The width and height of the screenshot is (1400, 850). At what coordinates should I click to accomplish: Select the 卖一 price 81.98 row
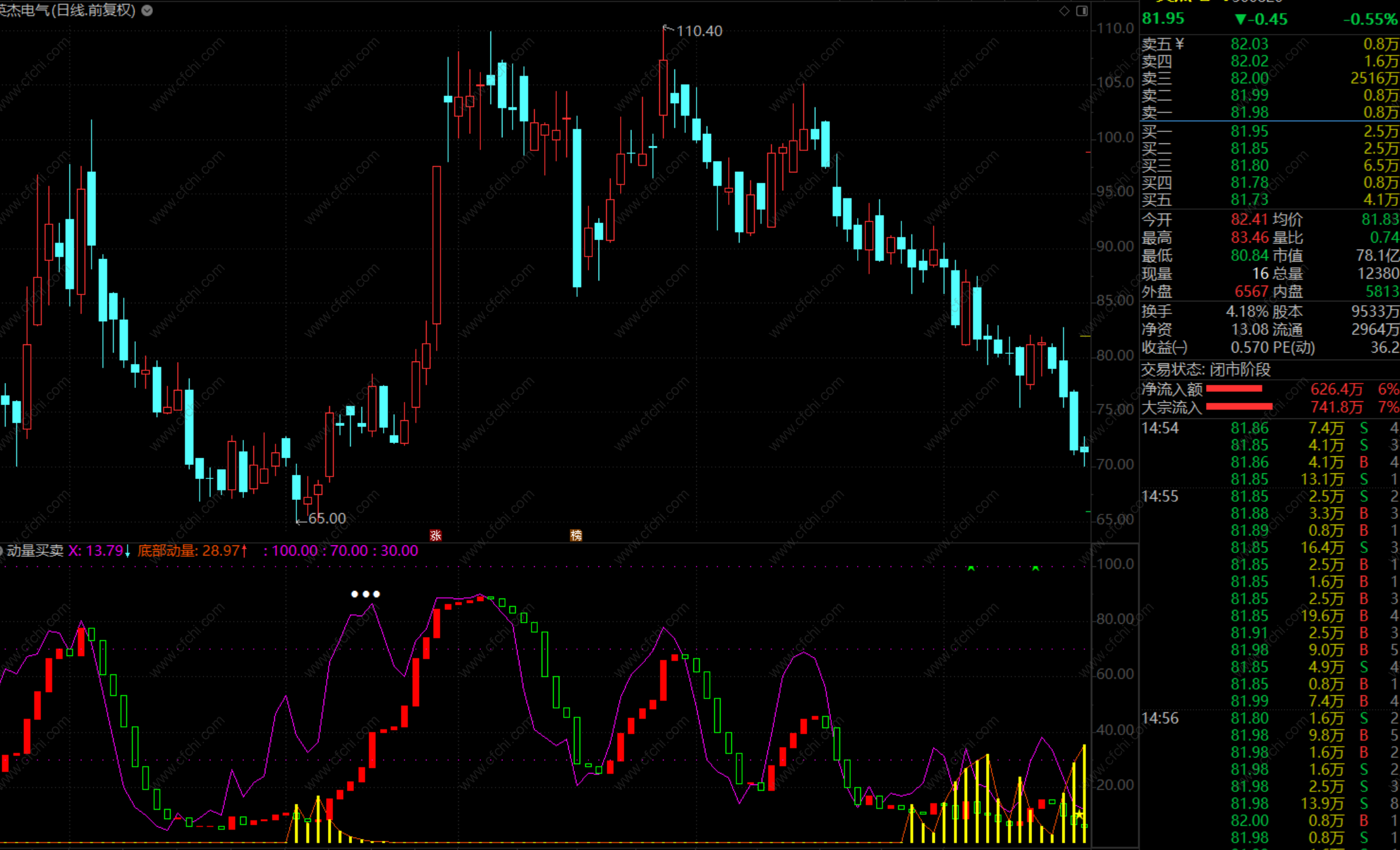1249,112
